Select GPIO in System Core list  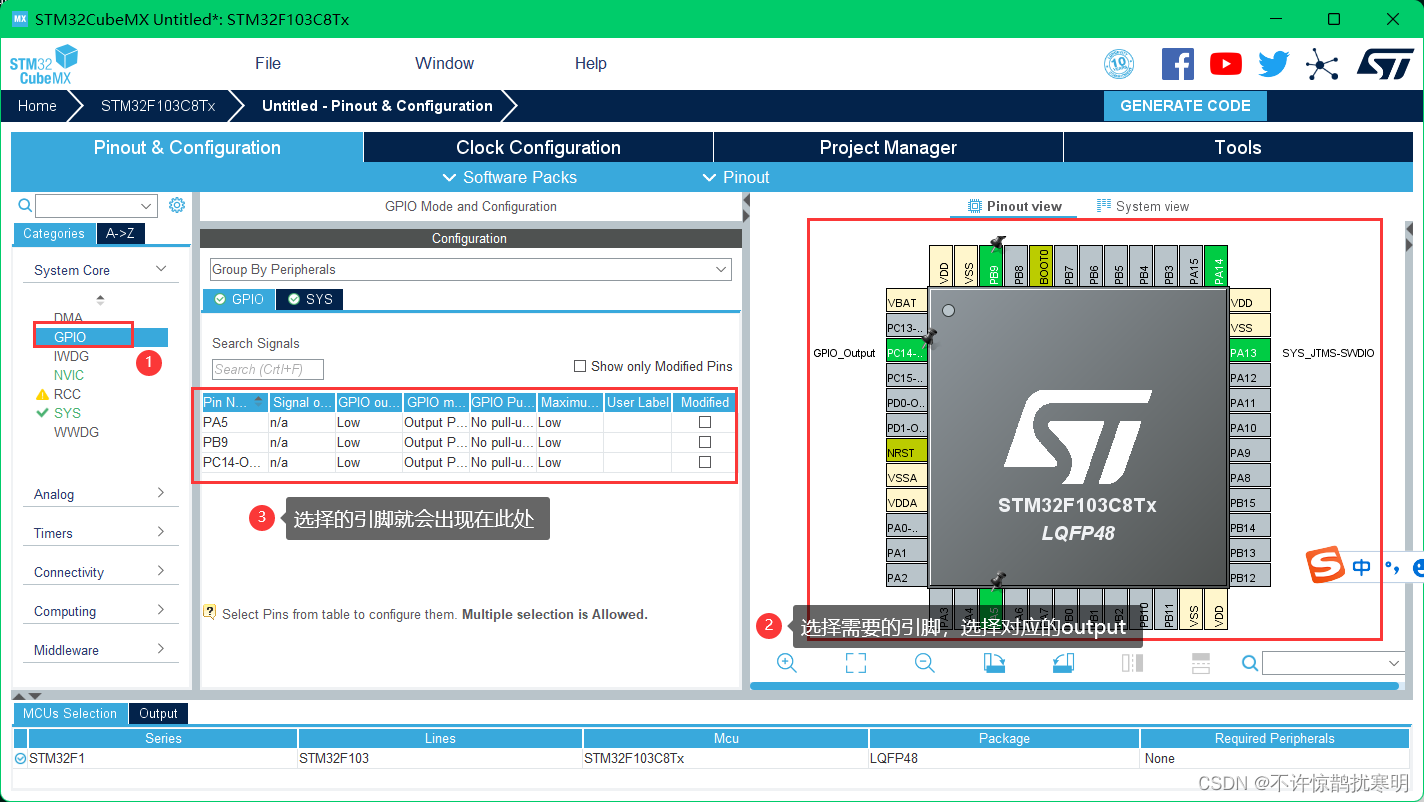click(70, 337)
